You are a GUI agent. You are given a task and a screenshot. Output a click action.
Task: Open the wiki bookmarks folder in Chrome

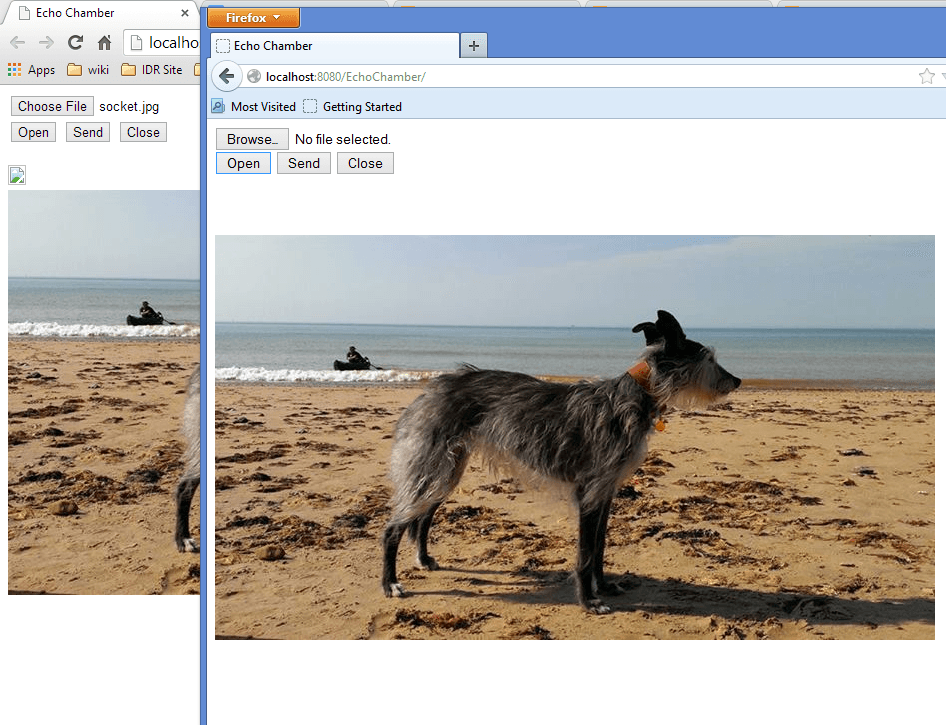tap(88, 70)
